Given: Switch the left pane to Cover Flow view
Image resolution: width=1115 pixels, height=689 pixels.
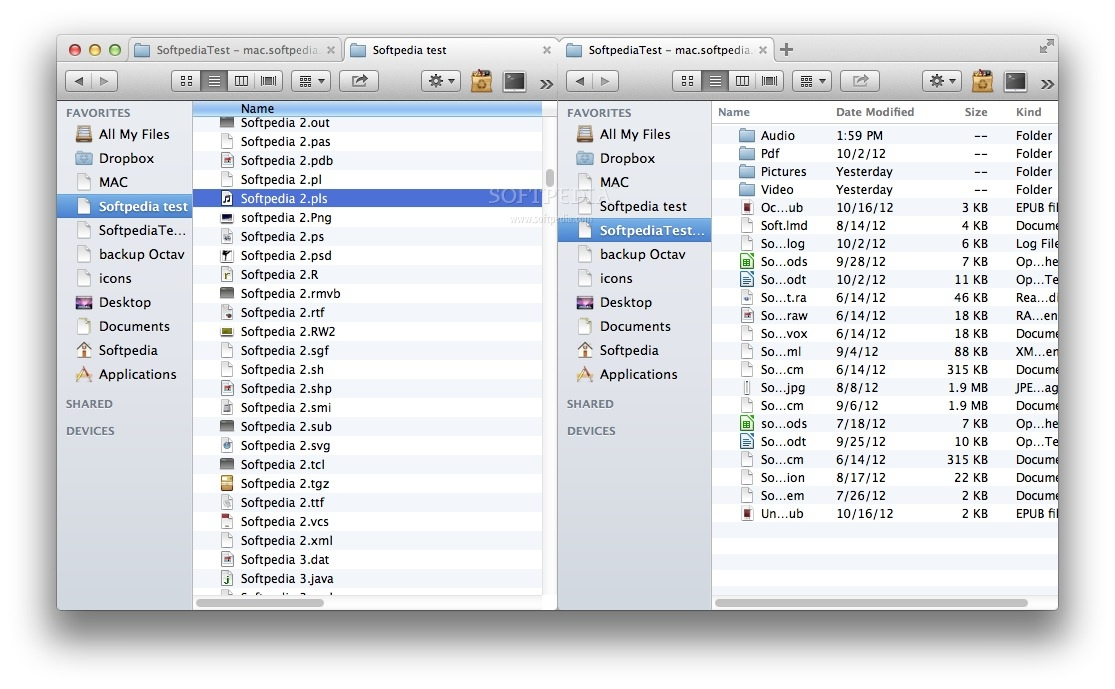Looking at the screenshot, I should [269, 81].
